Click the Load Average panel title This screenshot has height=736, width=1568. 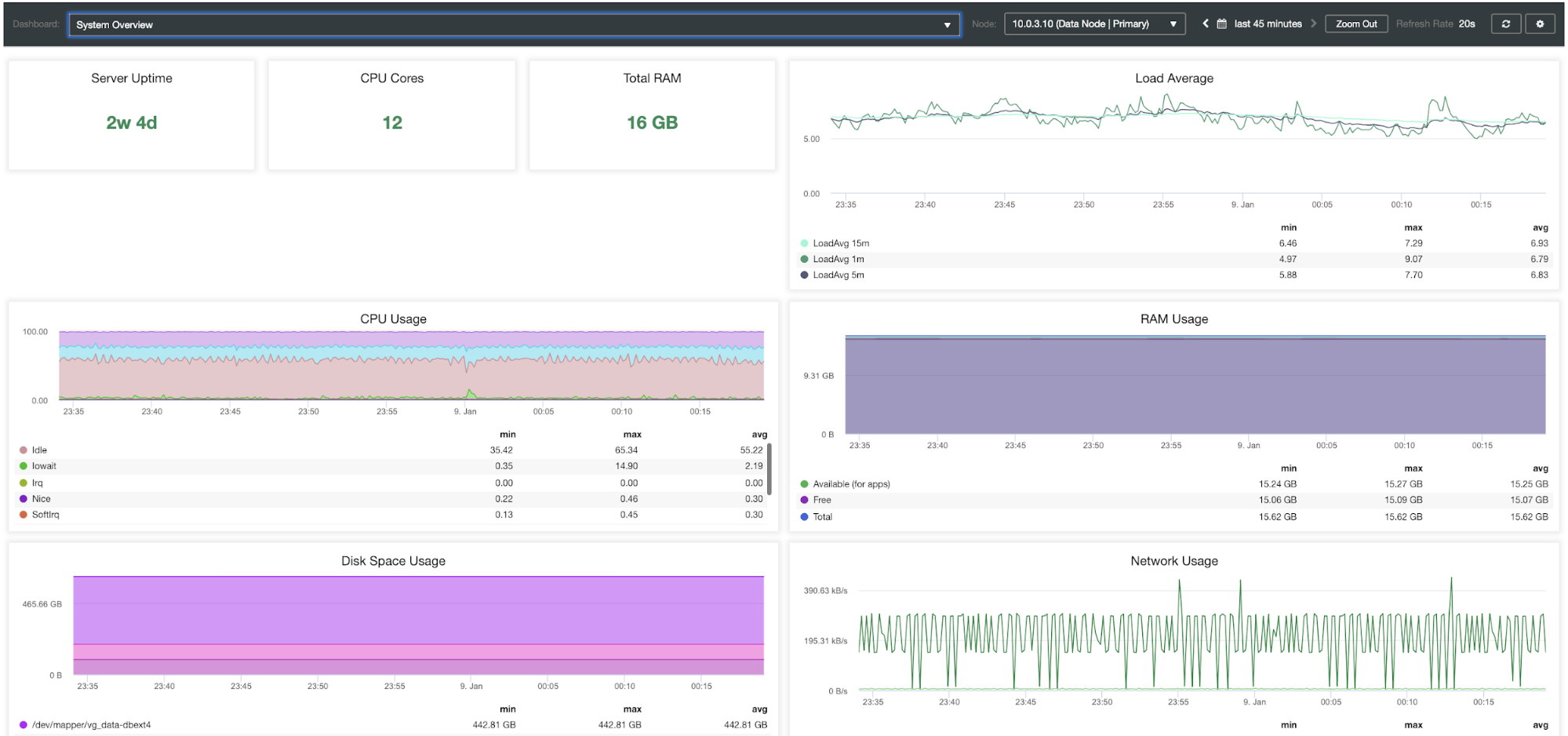coord(1174,78)
